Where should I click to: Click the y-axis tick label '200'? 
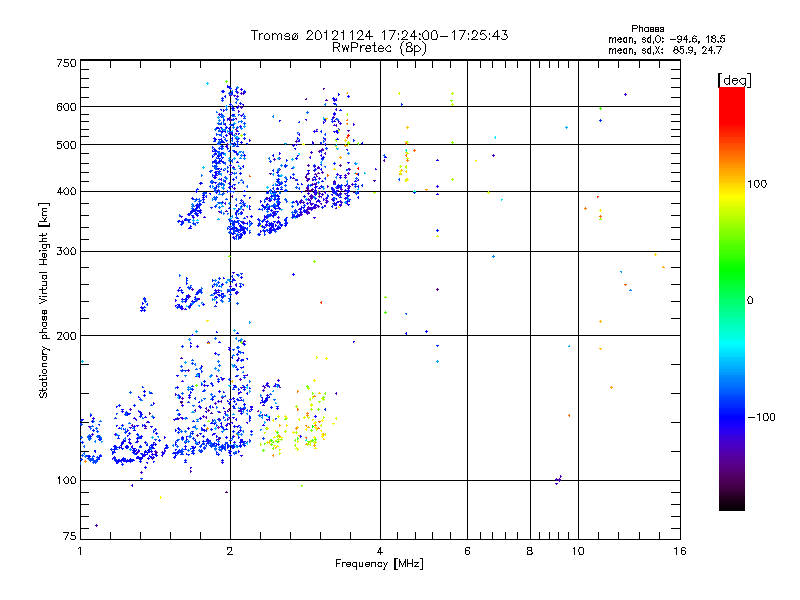click(66, 336)
